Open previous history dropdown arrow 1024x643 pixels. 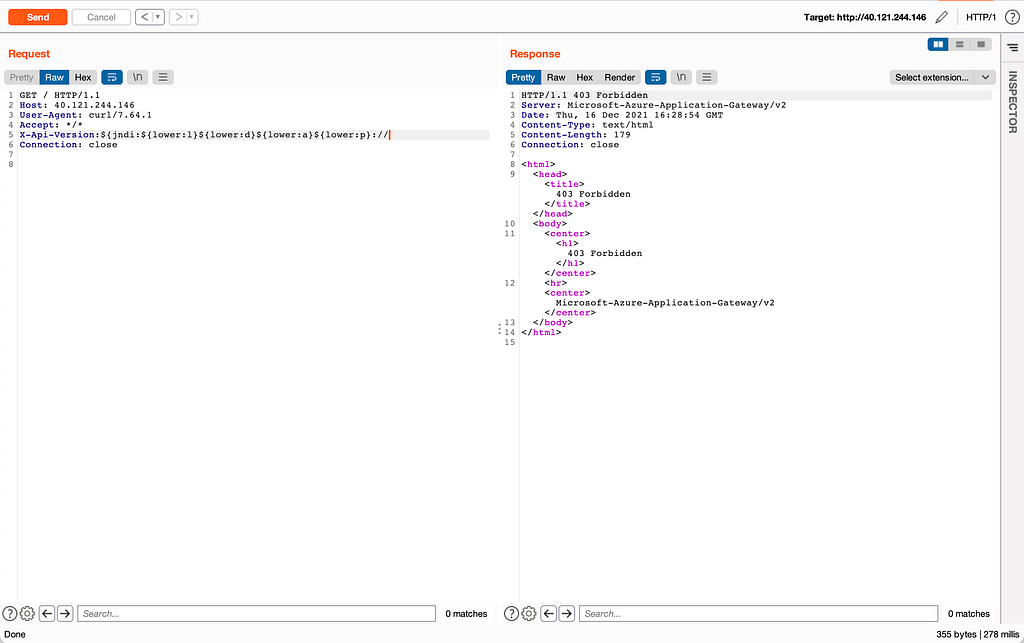pos(158,17)
